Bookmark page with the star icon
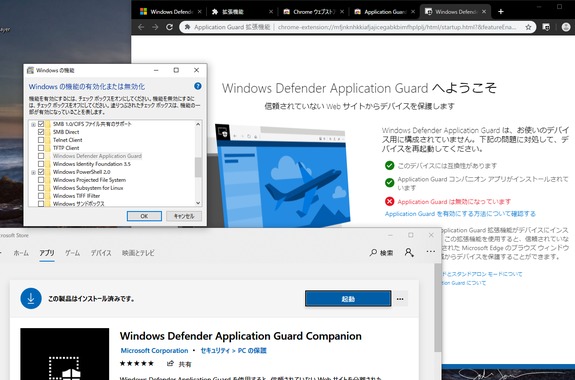Image resolution: width=575 pixels, height=380 pixels. tap(528, 27)
